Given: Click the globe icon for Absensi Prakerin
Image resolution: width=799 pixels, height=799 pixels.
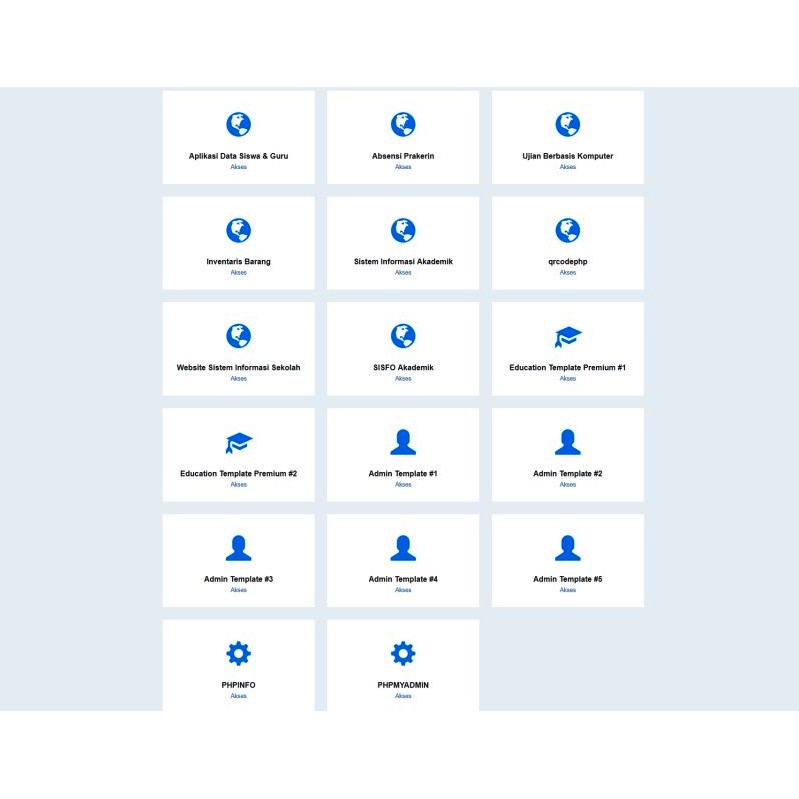Looking at the screenshot, I should [x=403, y=124].
